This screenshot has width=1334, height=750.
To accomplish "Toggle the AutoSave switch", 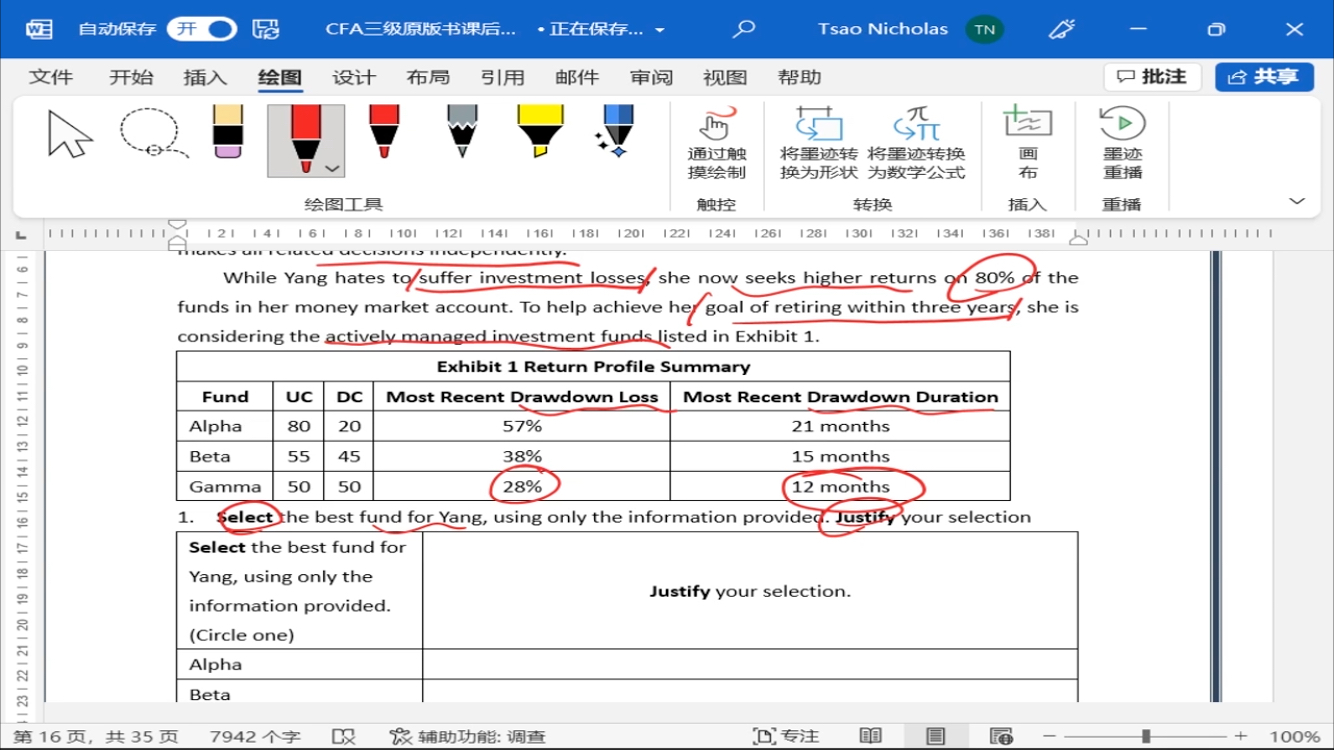I will click(x=201, y=29).
